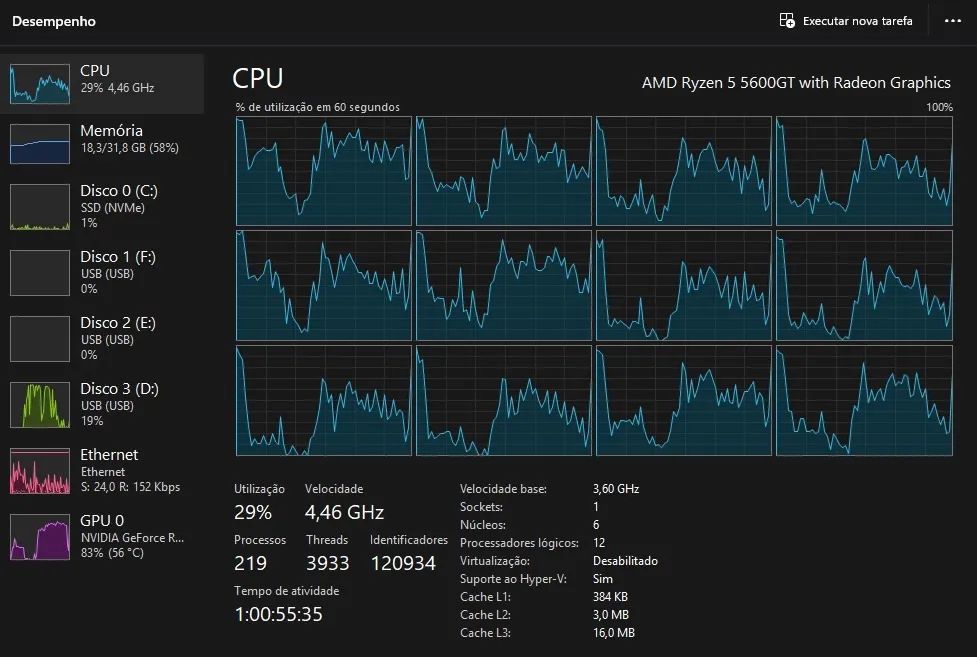The width and height of the screenshot is (977, 657).
Task: Click the last logical processor graph
Action: 864,401
